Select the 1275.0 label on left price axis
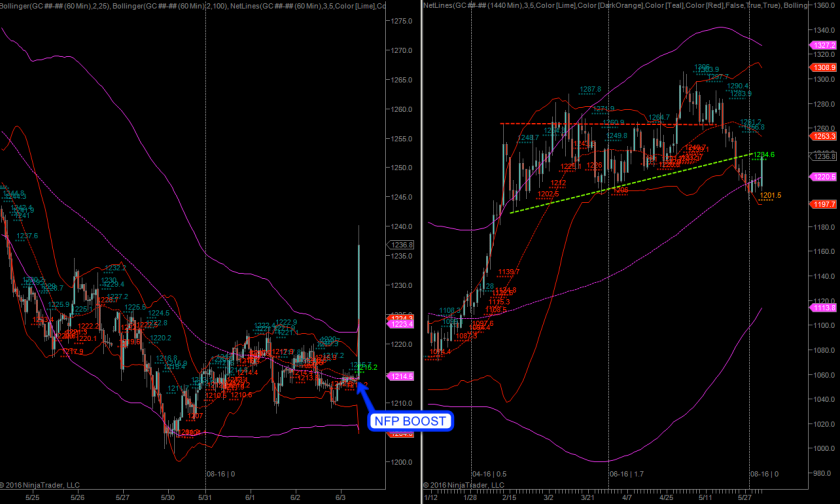The width and height of the screenshot is (840, 504). [402, 21]
